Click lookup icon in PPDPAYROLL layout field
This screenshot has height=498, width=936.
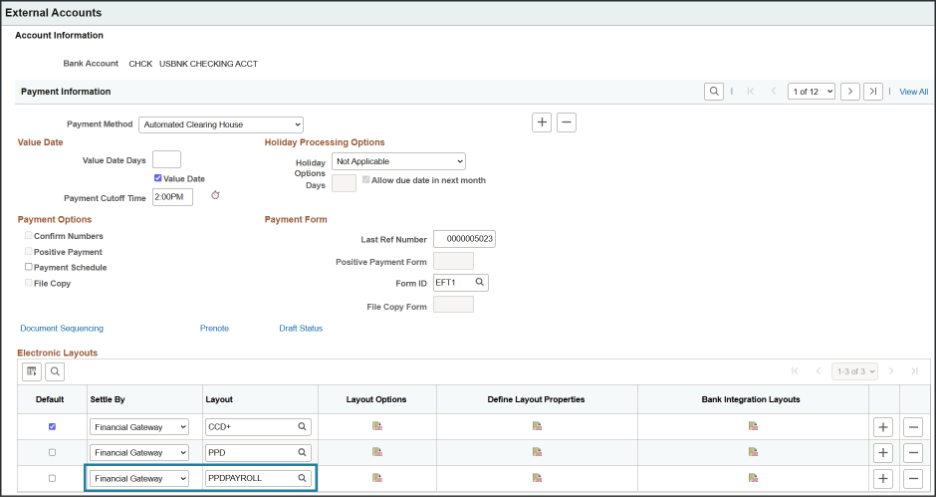pyautogui.click(x=301, y=478)
